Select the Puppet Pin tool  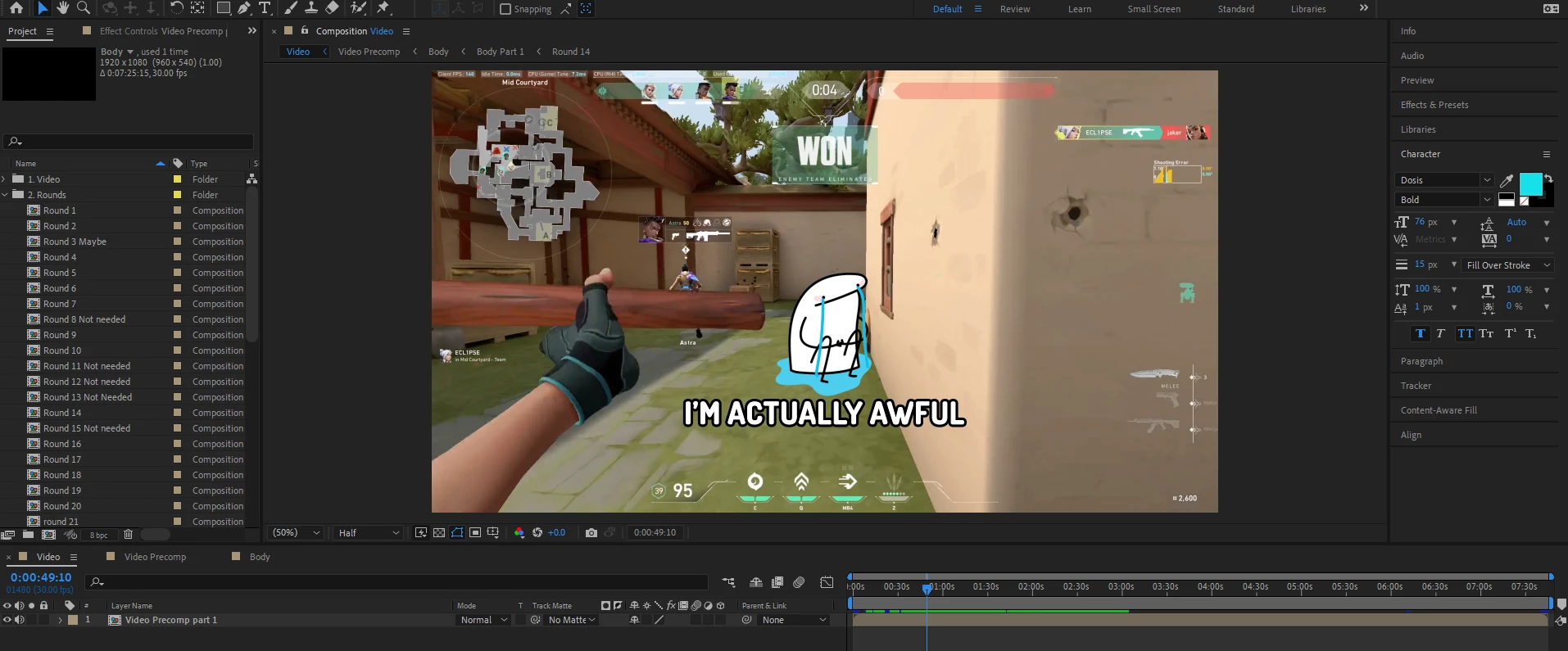(383, 8)
